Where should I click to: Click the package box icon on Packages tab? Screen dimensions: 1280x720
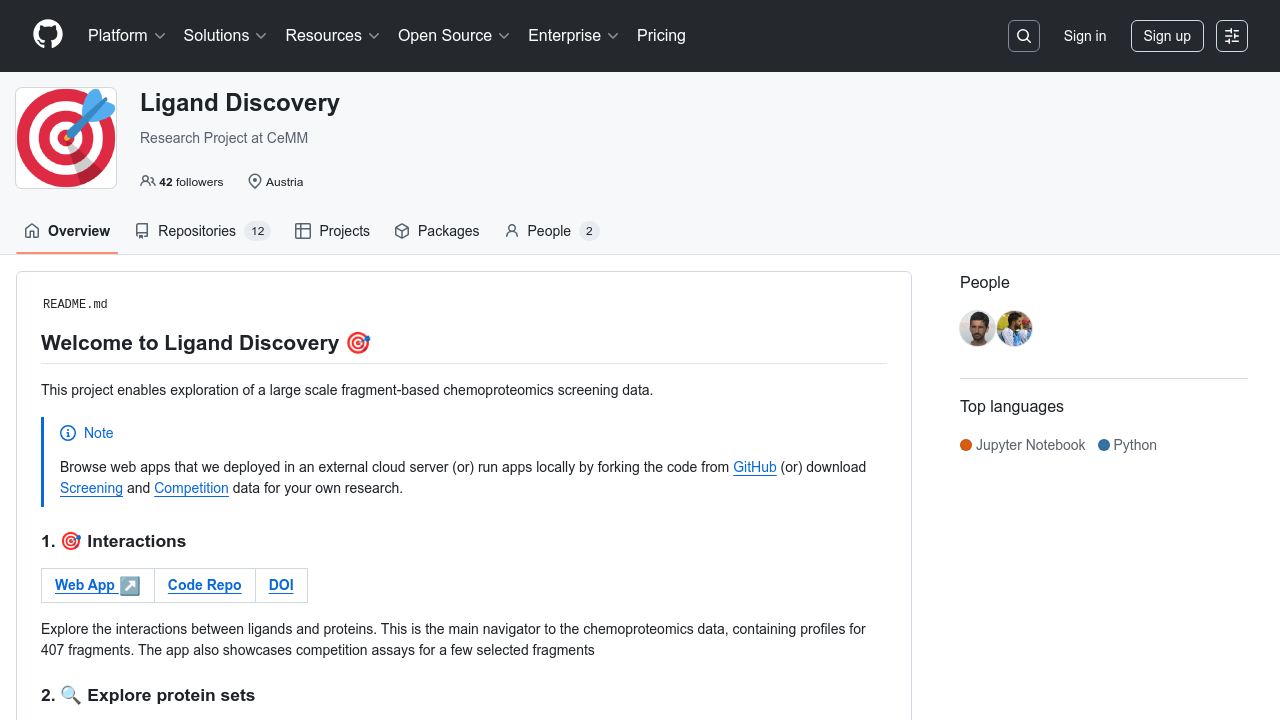tap(401, 231)
